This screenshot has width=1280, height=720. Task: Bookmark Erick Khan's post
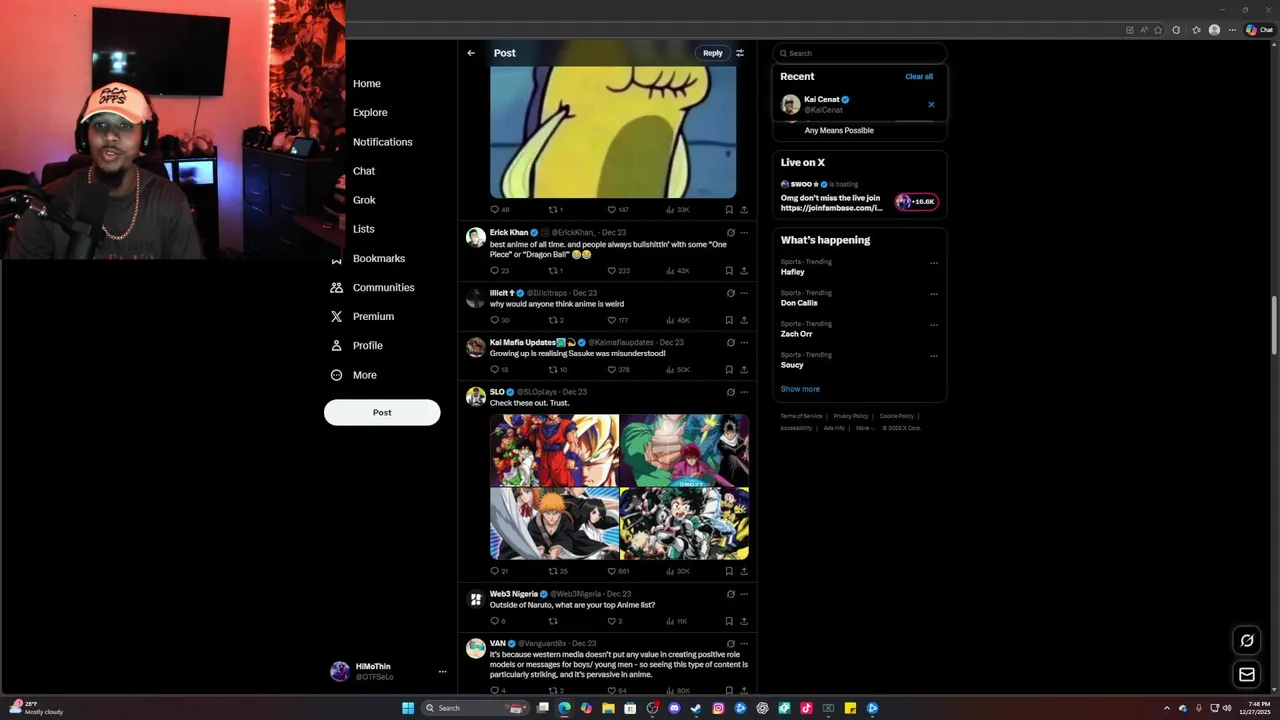click(729, 270)
